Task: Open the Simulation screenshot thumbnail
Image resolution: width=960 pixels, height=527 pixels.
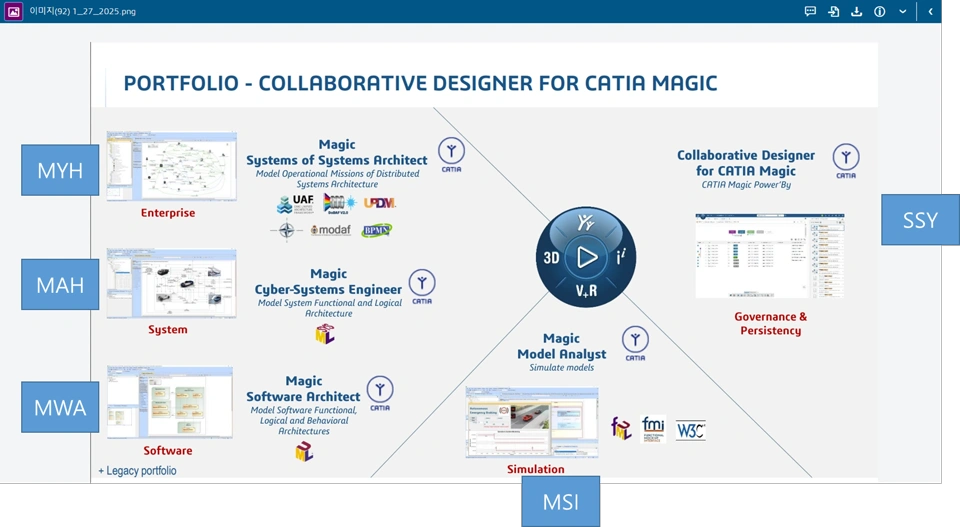Action: pyautogui.click(x=531, y=422)
